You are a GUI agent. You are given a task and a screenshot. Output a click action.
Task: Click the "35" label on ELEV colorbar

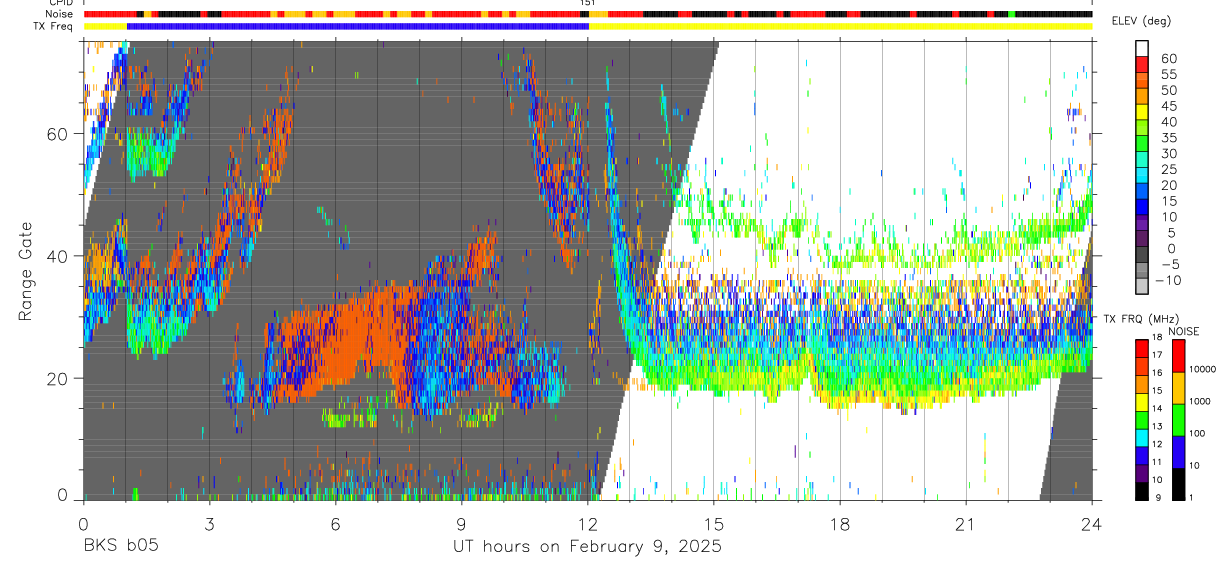coord(1168,138)
